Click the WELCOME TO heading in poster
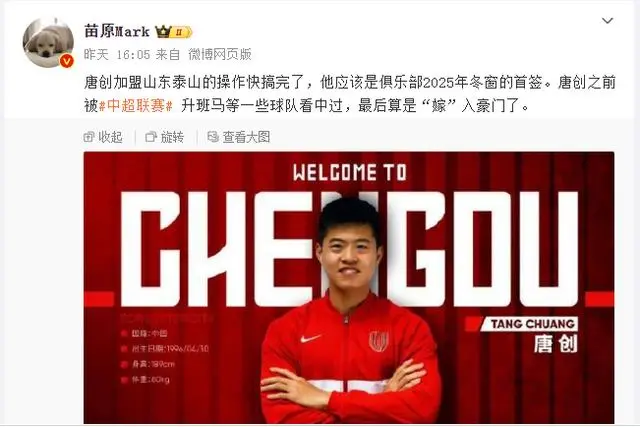The image size is (640, 427). click(x=350, y=172)
